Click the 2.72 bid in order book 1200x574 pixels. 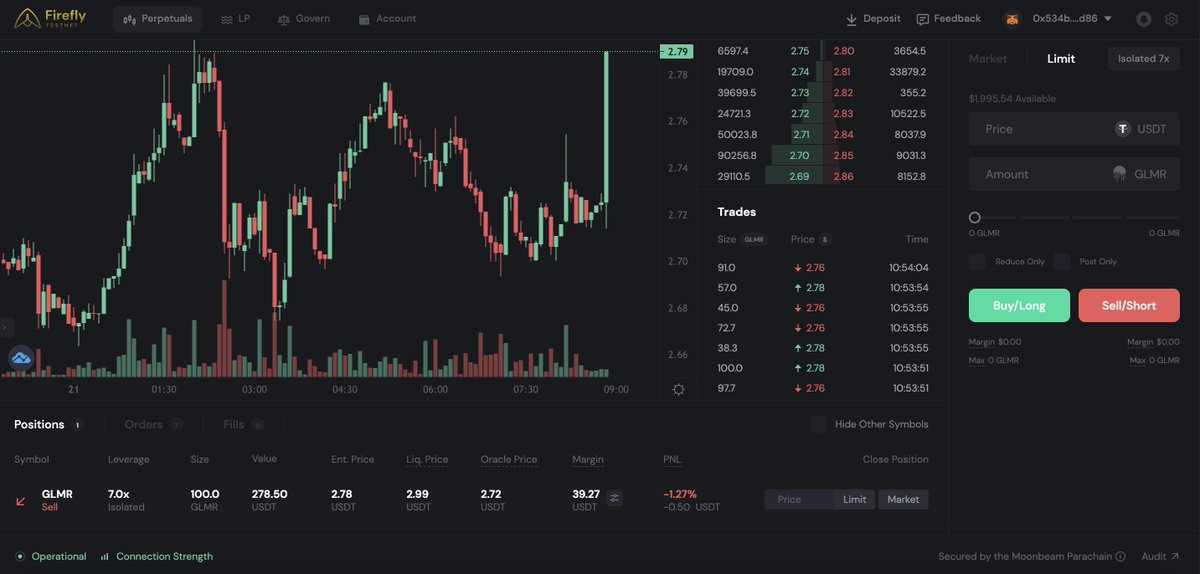pyautogui.click(x=799, y=113)
